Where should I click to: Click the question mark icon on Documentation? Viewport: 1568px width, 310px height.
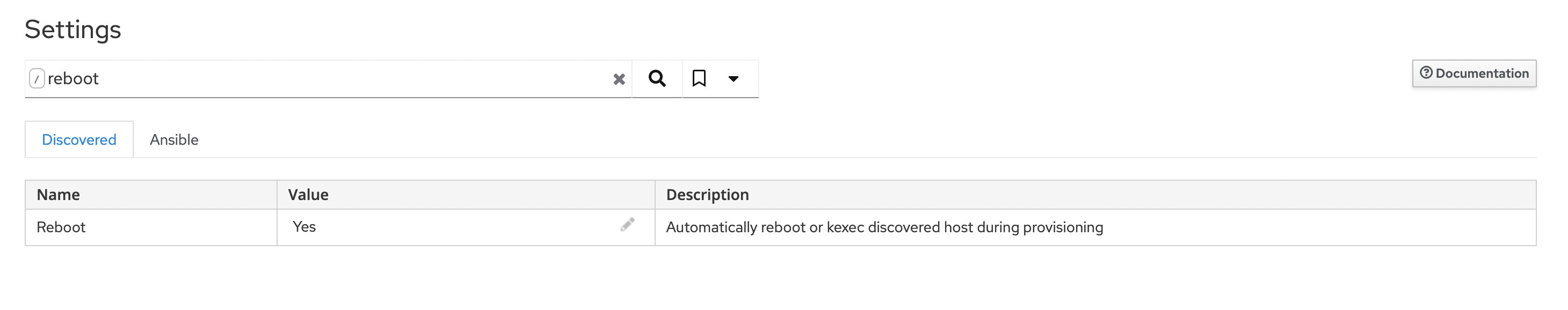pyautogui.click(x=1426, y=73)
